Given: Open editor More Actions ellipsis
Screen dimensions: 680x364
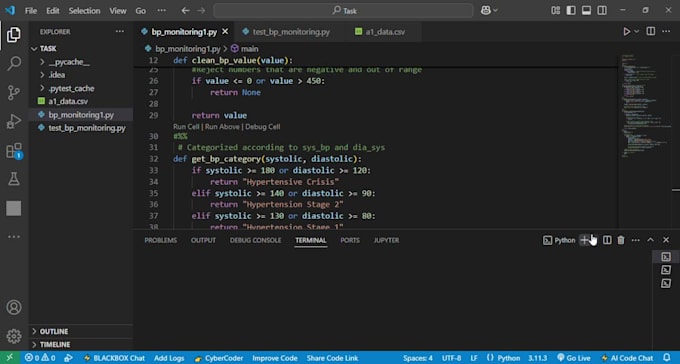Looking at the screenshot, I should coord(666,31).
